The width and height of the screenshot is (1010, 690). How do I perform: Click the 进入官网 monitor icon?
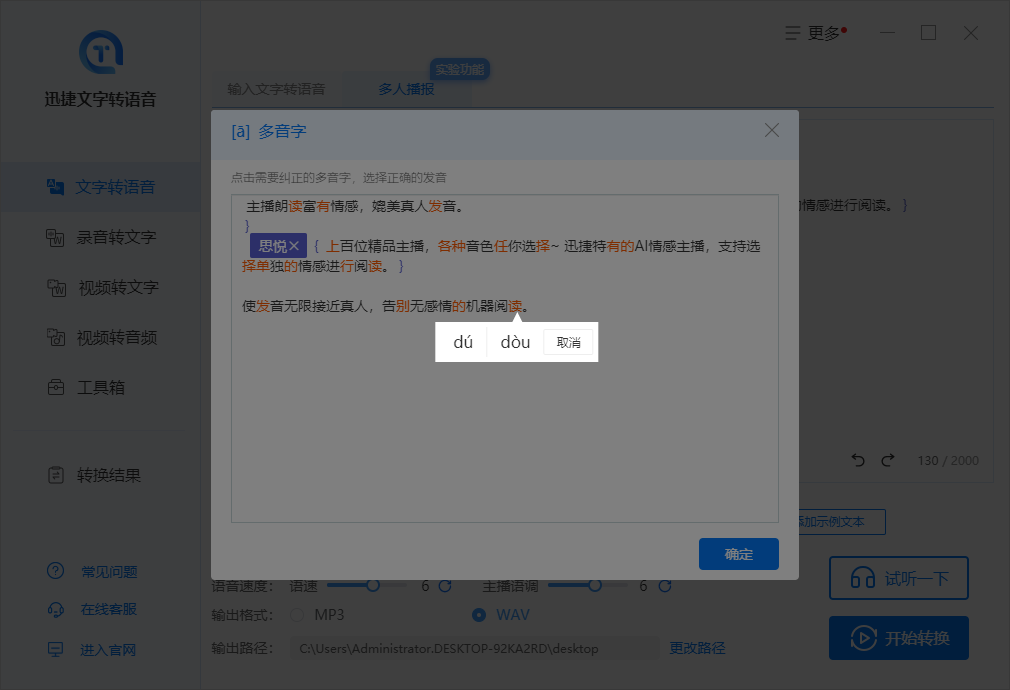click(55, 649)
